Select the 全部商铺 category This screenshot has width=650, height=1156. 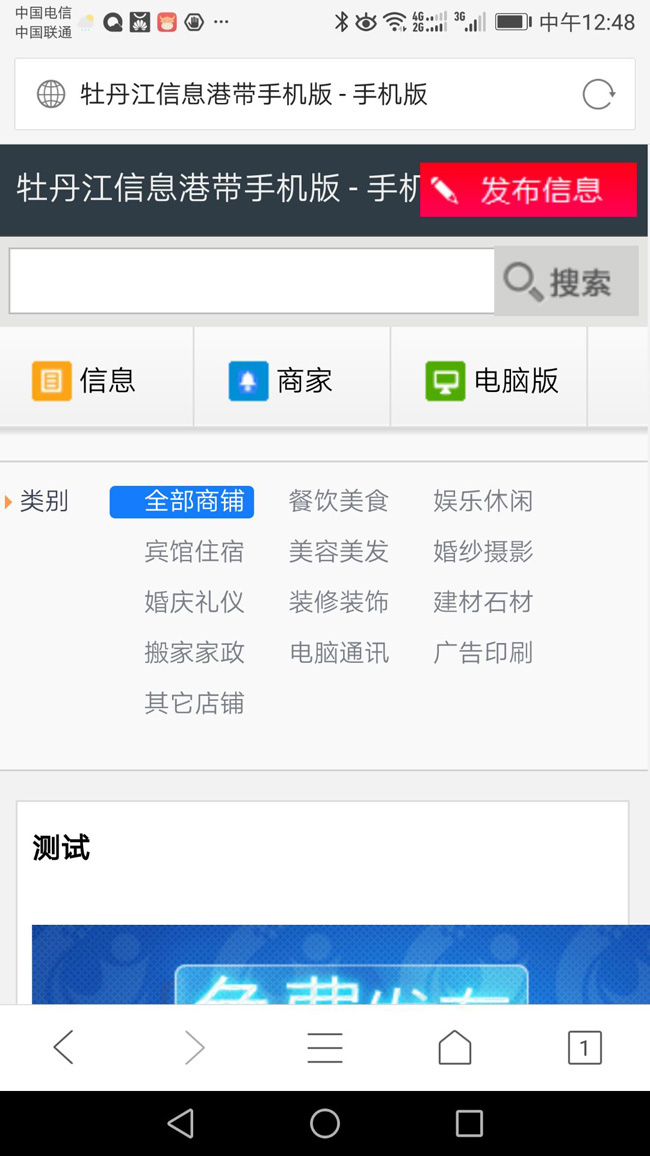pyautogui.click(x=182, y=502)
